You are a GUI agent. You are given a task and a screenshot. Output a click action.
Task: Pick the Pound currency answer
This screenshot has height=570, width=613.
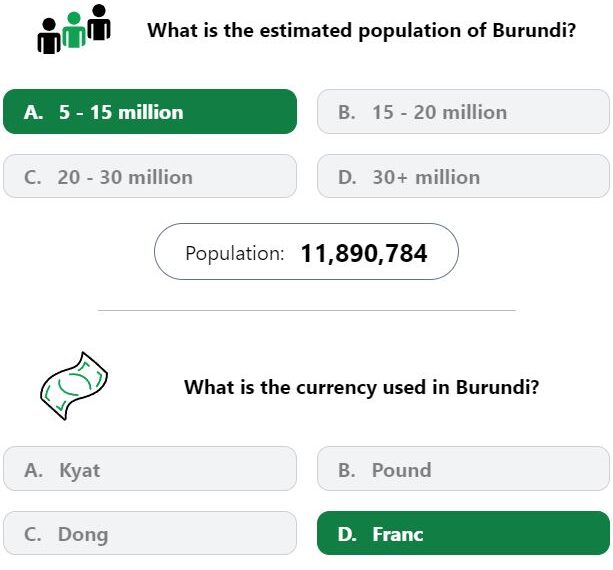pos(463,469)
